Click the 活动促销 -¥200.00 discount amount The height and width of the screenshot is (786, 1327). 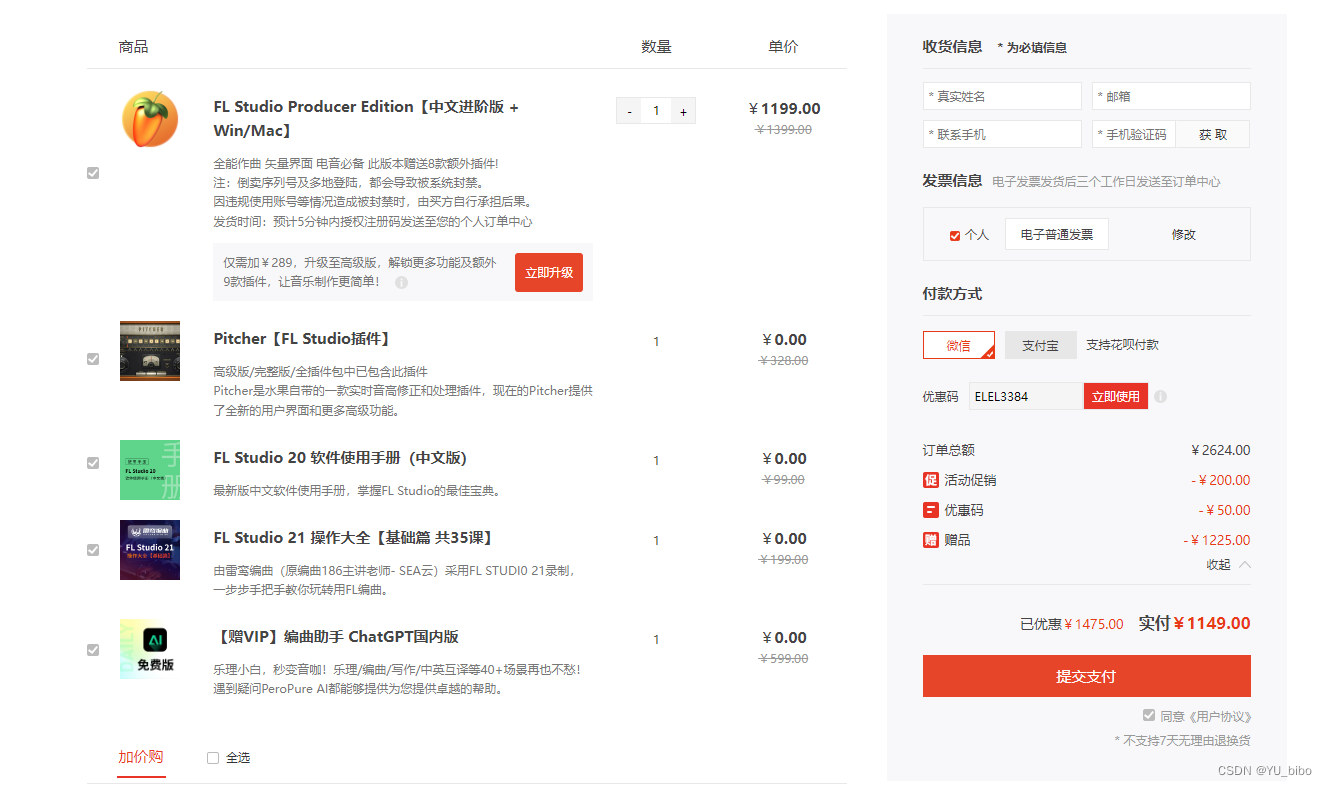tap(1220, 480)
